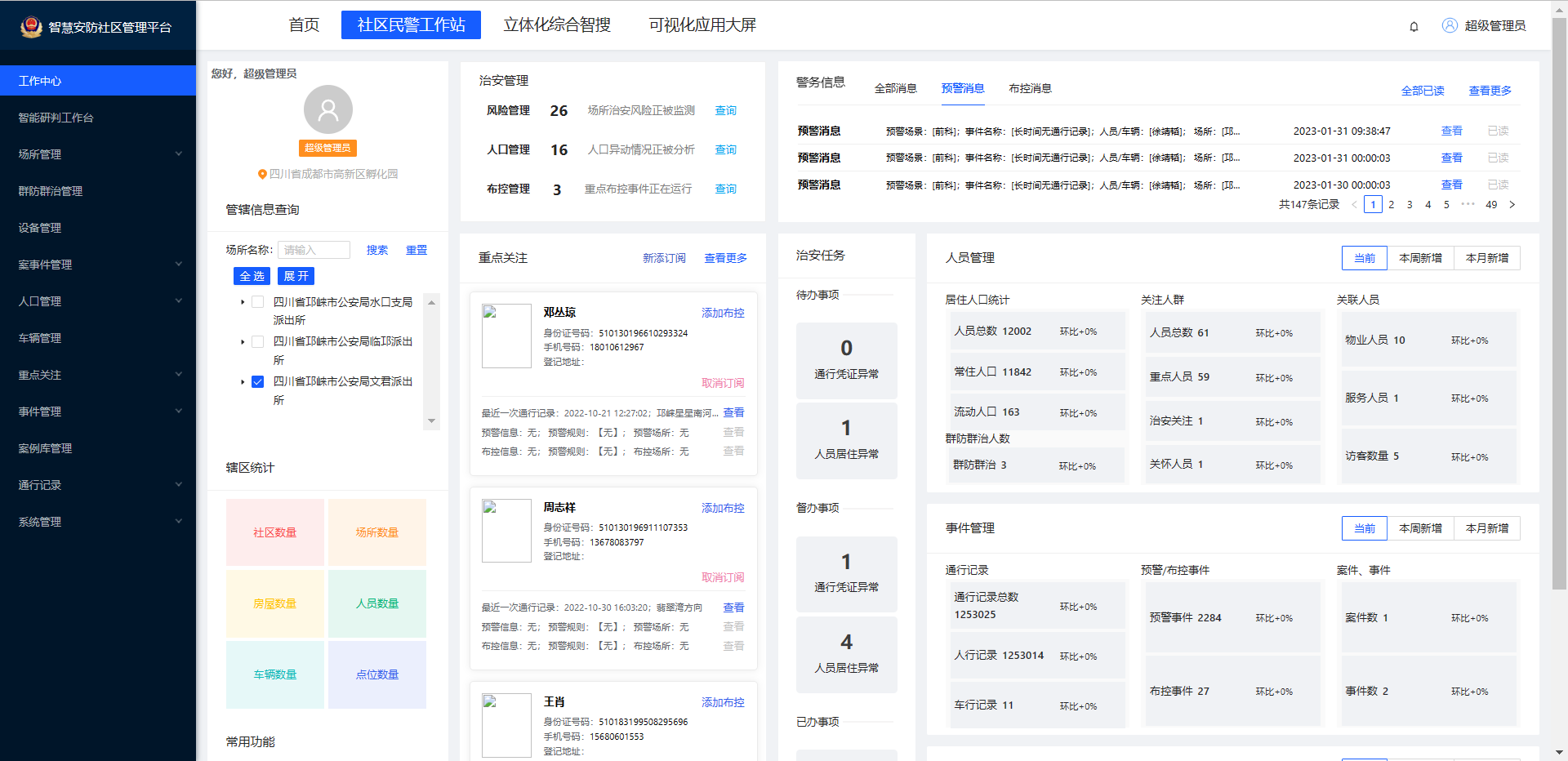Viewport: 1568px width, 761px height.
Task: Check the 临邛派出所 checkbox
Action: click(x=258, y=341)
